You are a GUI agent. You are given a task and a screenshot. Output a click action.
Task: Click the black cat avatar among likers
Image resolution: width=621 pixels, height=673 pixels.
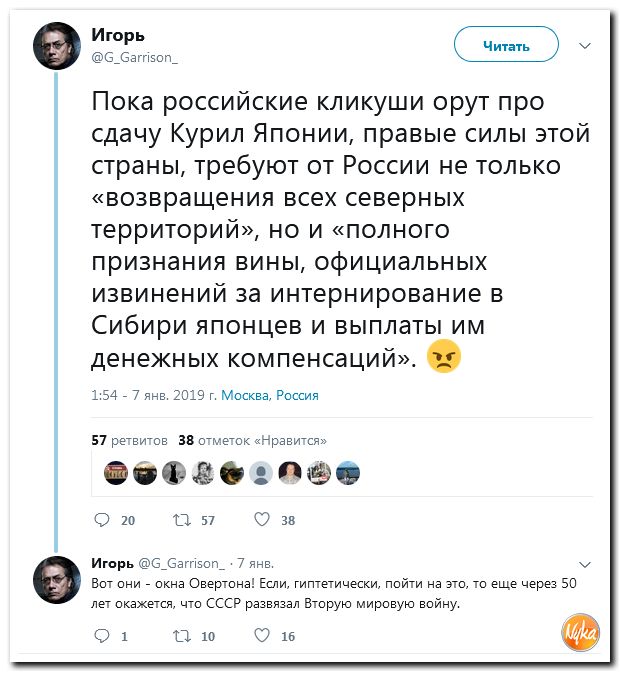tap(174, 473)
